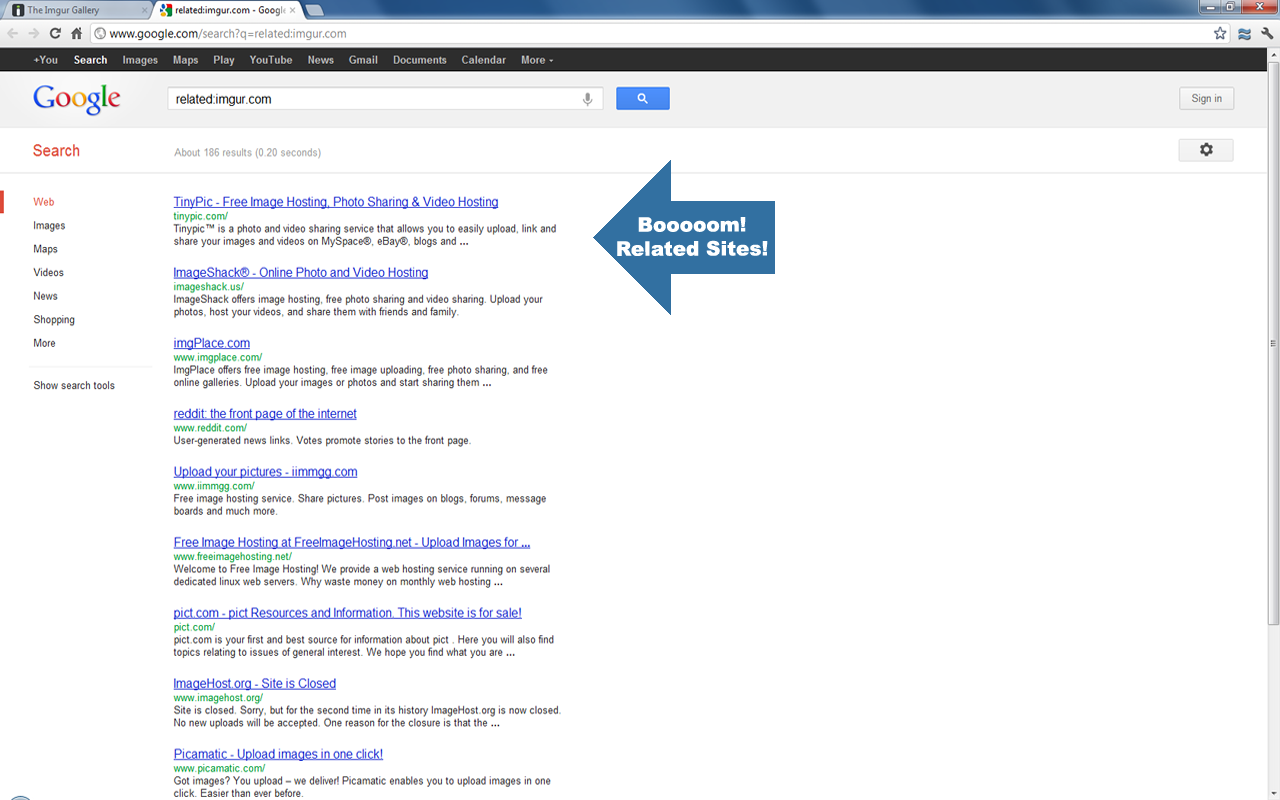Viewport: 1280px width, 800px height.
Task: Close the related:imgur.com tab
Action: click(293, 10)
